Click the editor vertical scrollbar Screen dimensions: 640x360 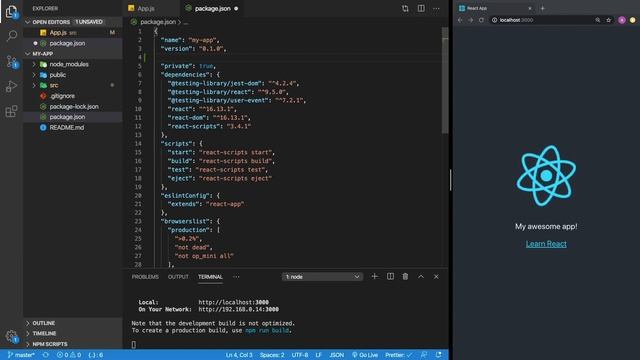445,80
